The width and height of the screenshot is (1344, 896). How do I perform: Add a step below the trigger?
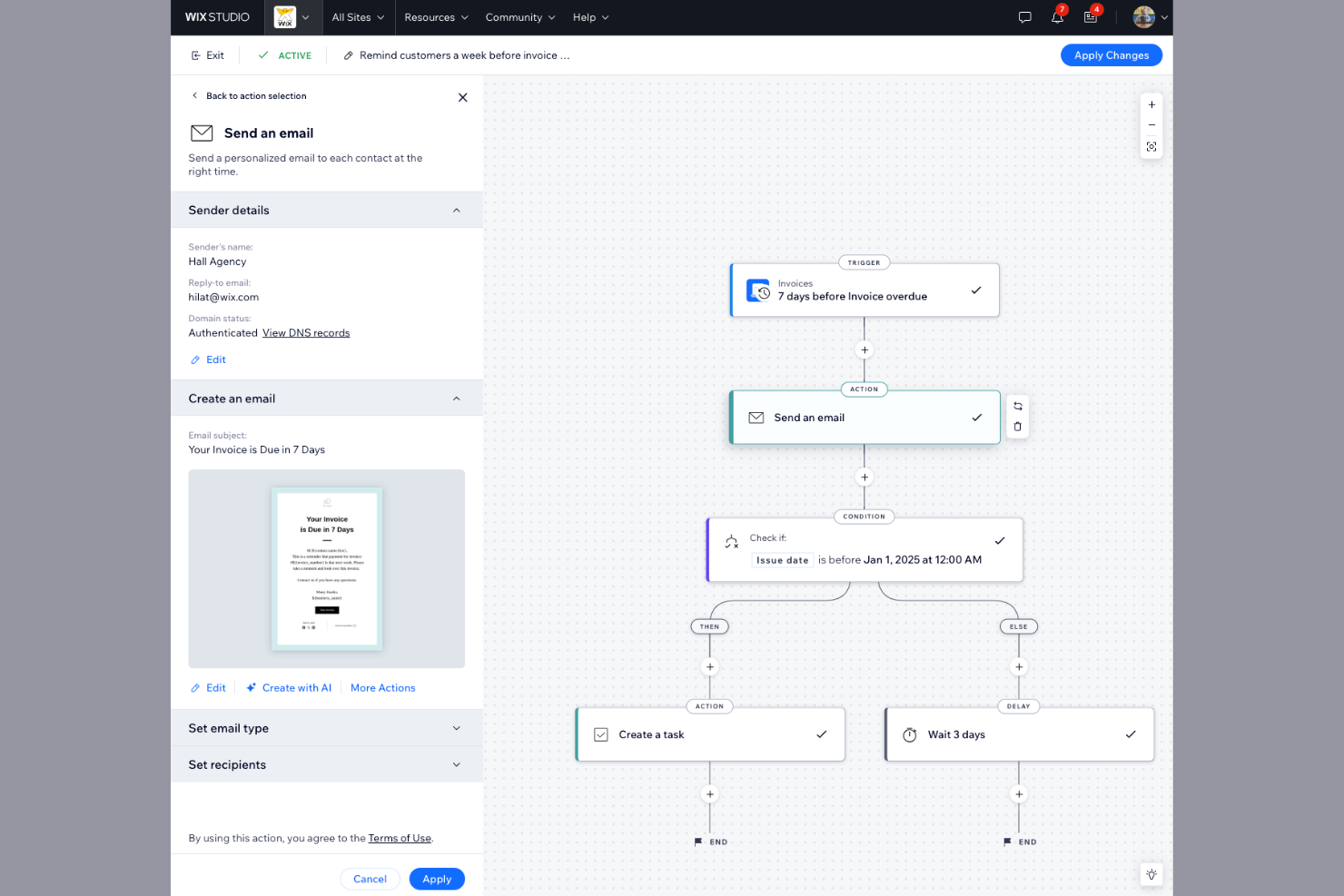coord(865,350)
